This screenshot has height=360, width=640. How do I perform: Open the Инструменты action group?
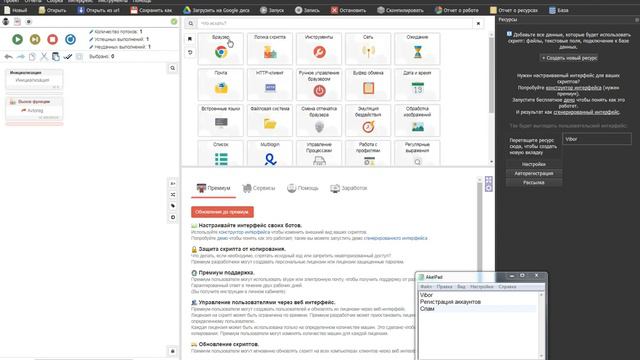[319, 49]
